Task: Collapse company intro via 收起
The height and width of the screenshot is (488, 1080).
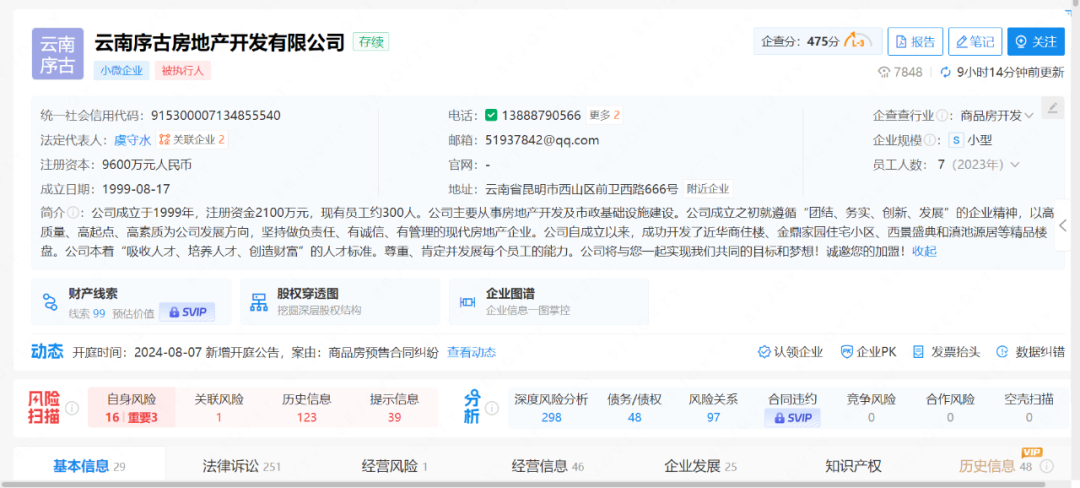Action: click(x=924, y=251)
